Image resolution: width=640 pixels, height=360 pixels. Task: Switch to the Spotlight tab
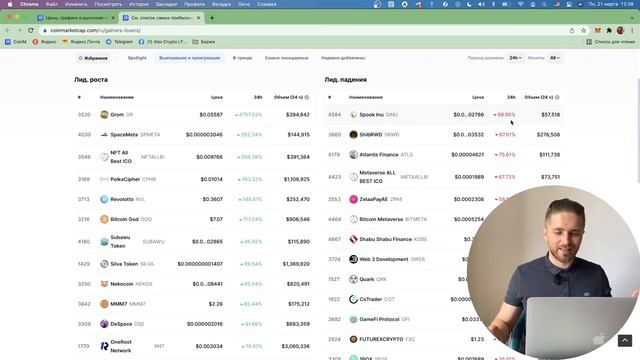click(137, 58)
